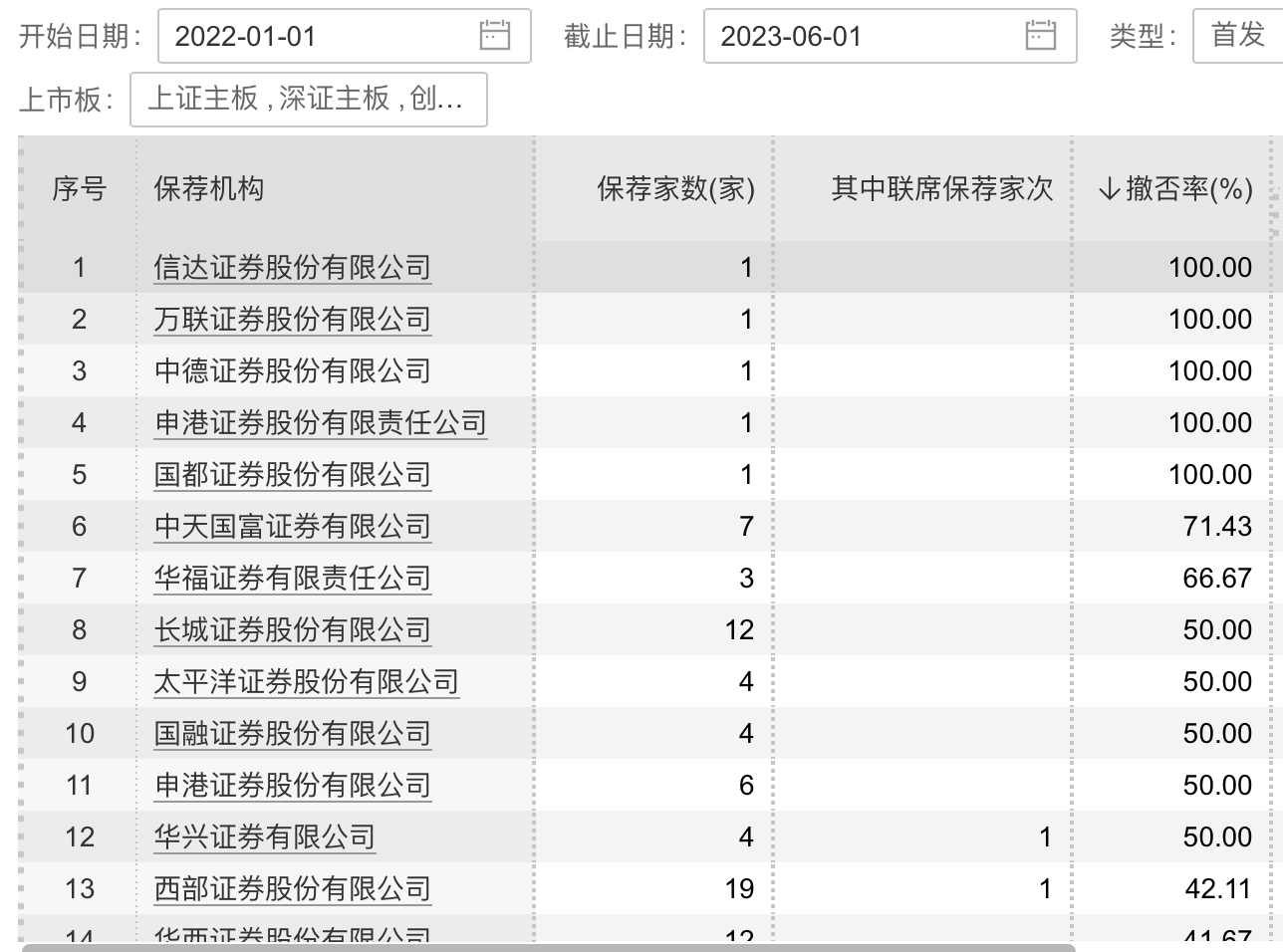Click the 开始日期 label

[x=81, y=37]
